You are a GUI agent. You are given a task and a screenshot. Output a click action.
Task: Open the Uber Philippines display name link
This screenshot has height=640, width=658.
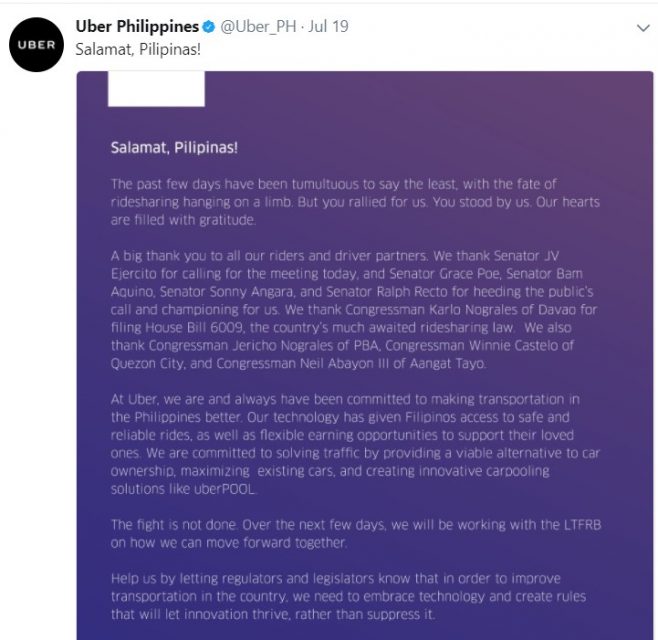click(137, 26)
